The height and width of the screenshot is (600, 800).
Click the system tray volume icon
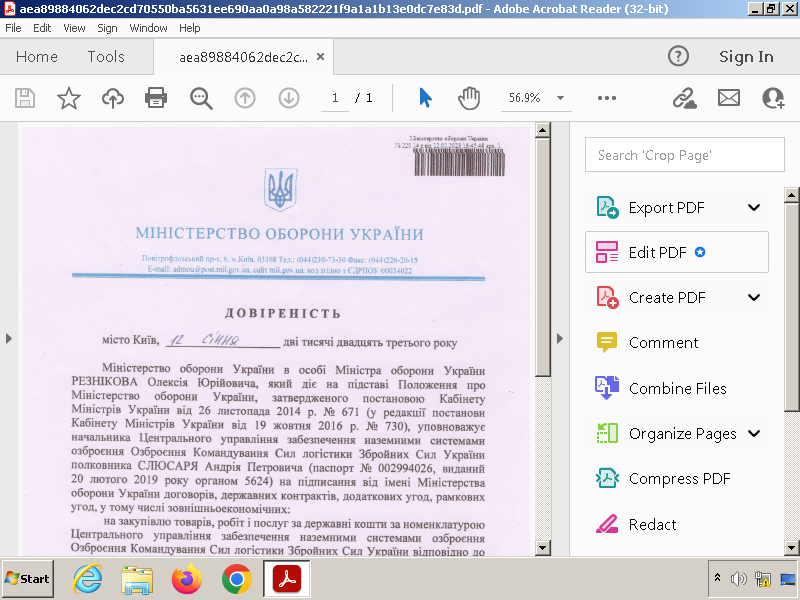(738, 579)
